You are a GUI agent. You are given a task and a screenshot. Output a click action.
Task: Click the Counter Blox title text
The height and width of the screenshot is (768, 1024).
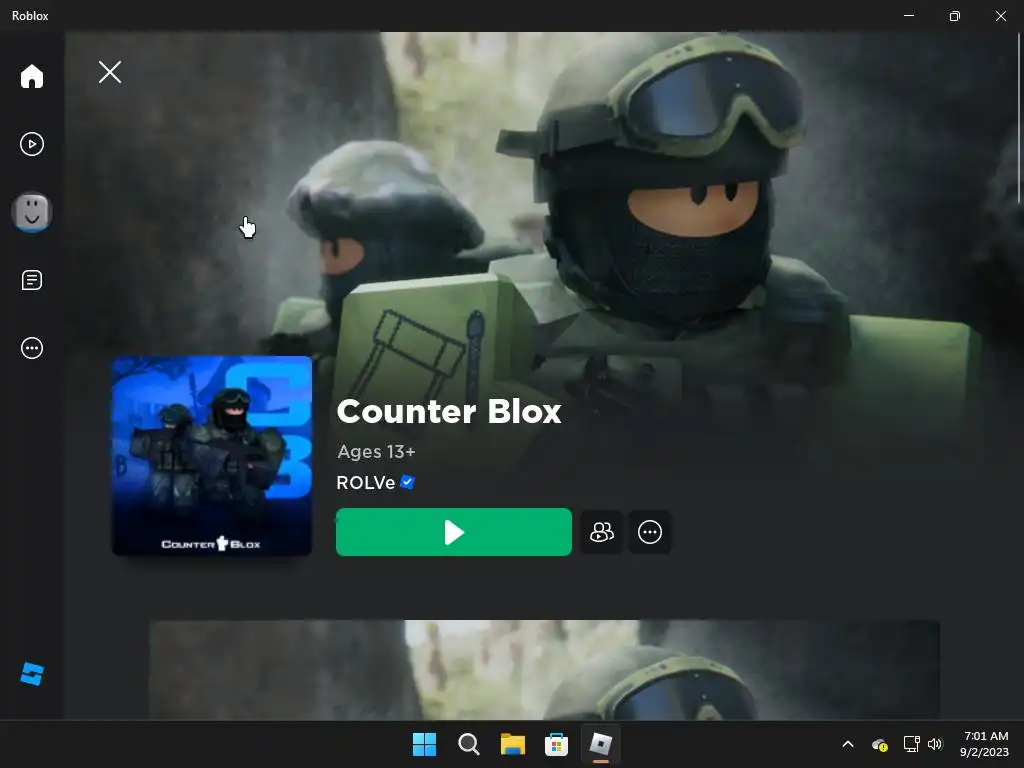tap(449, 411)
